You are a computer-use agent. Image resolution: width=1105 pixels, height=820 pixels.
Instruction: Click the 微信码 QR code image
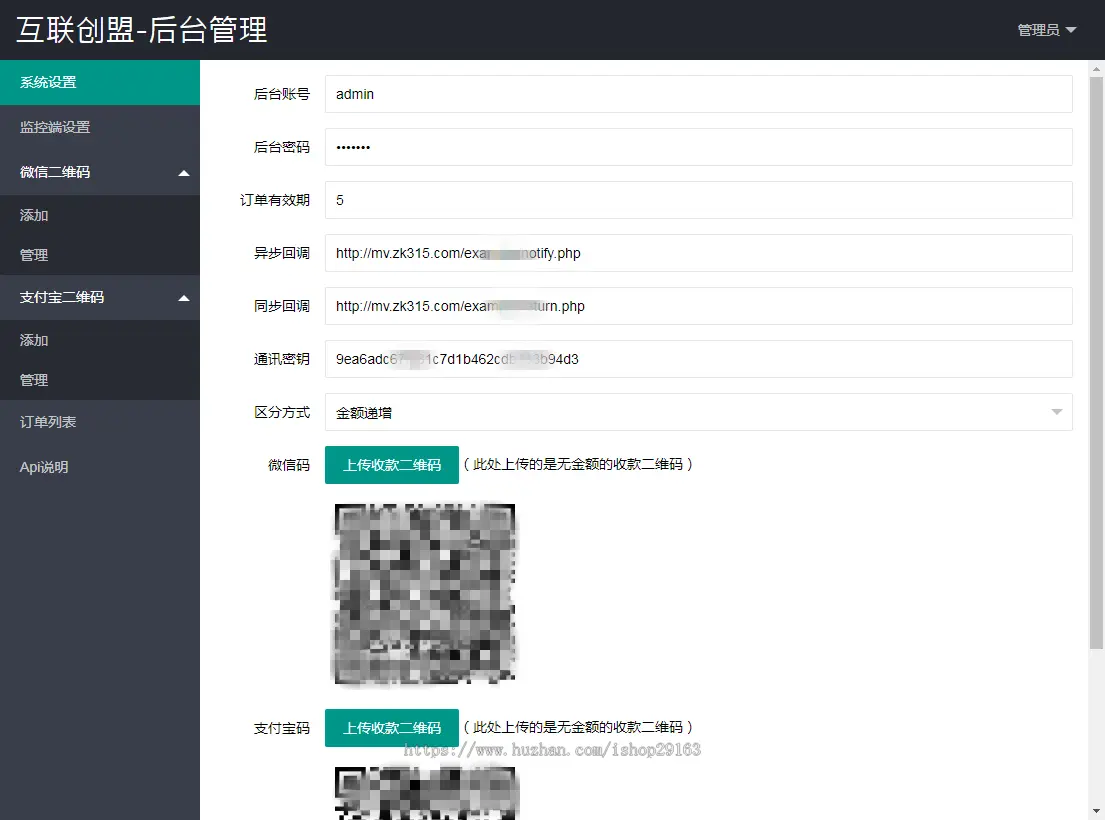[x=425, y=593]
